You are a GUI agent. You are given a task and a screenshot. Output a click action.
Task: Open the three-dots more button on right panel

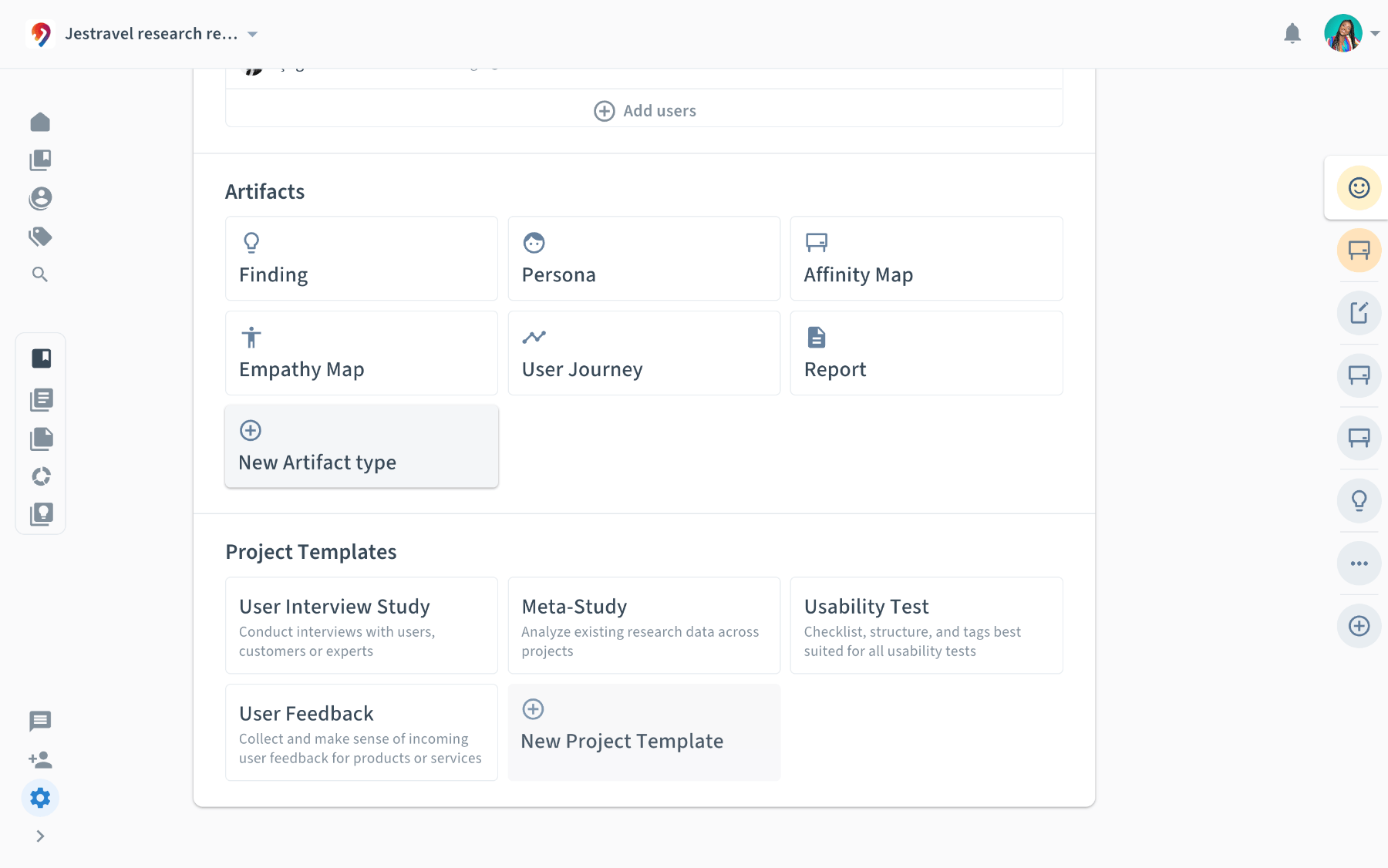pos(1359,564)
